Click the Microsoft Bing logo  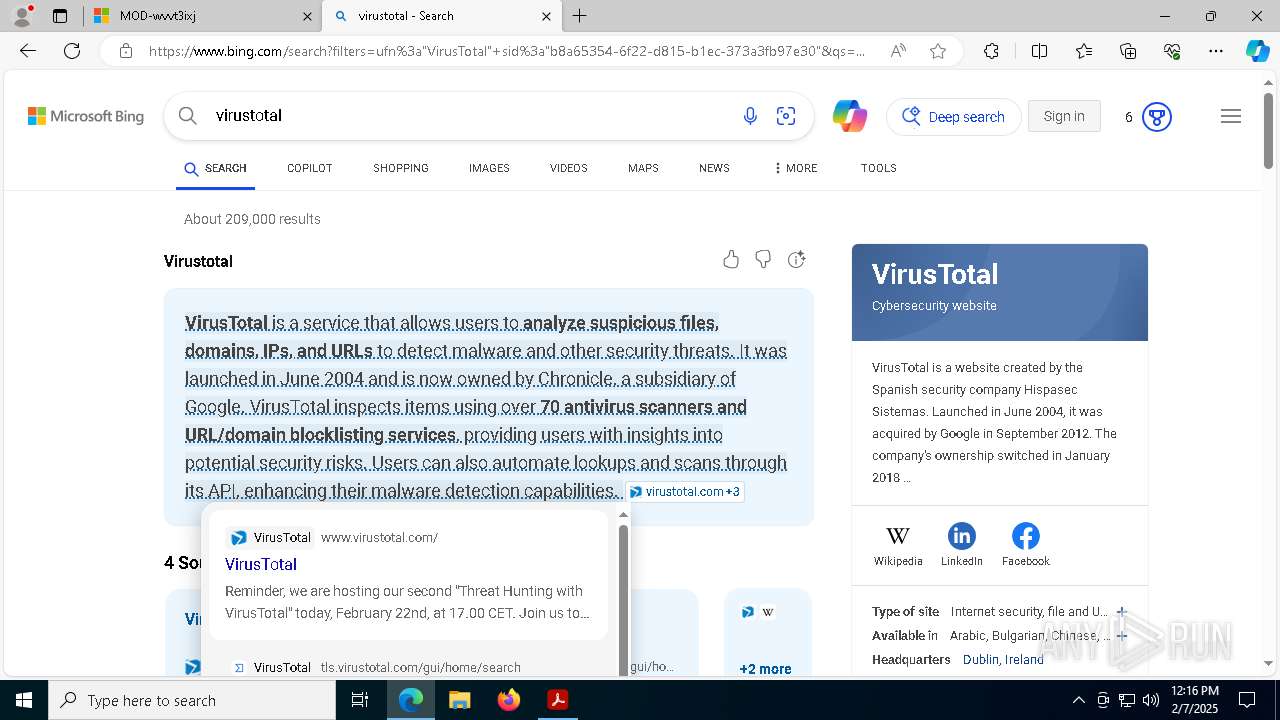pyautogui.click(x=86, y=117)
